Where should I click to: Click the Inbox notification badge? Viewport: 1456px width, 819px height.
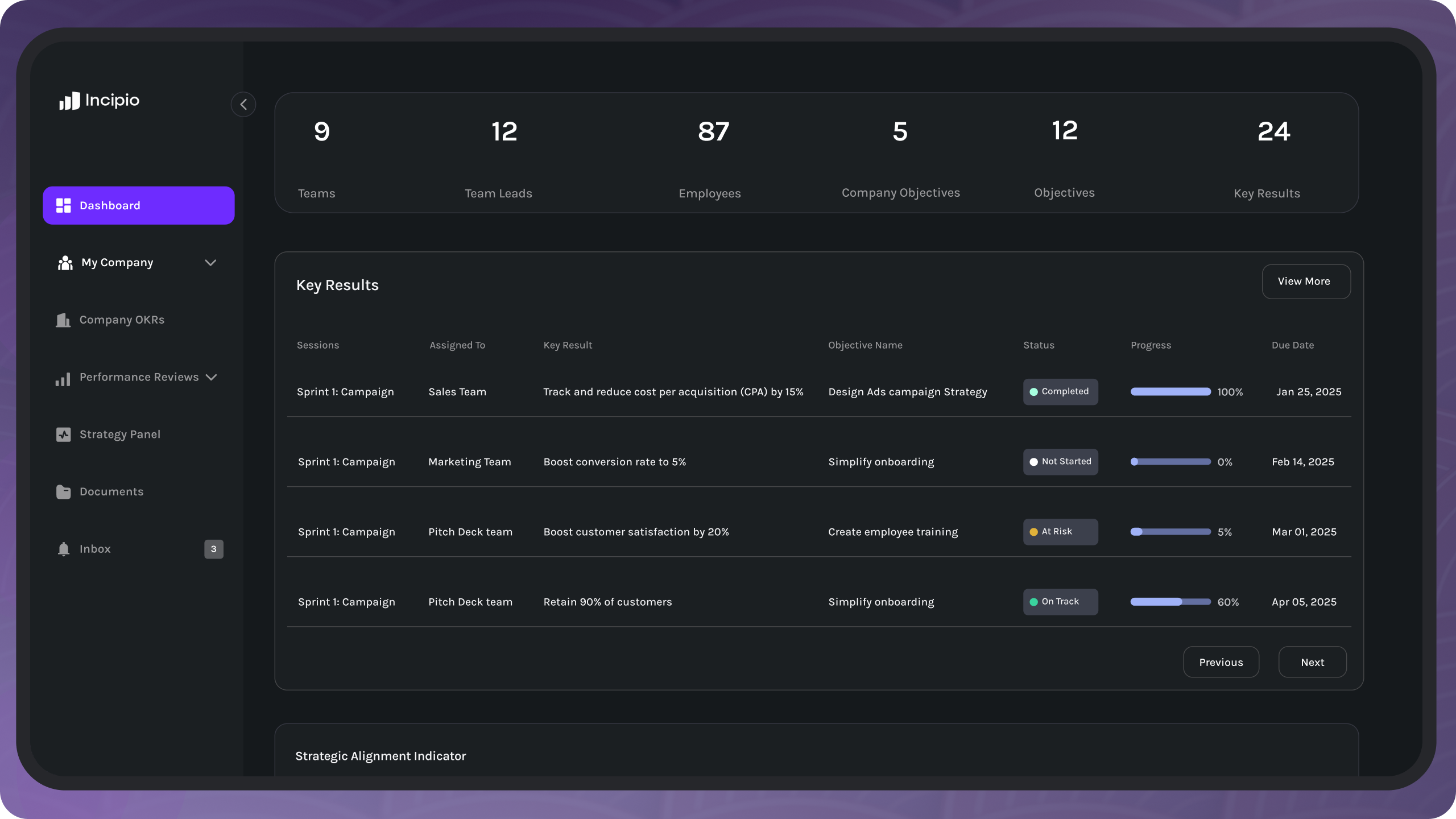click(x=213, y=549)
